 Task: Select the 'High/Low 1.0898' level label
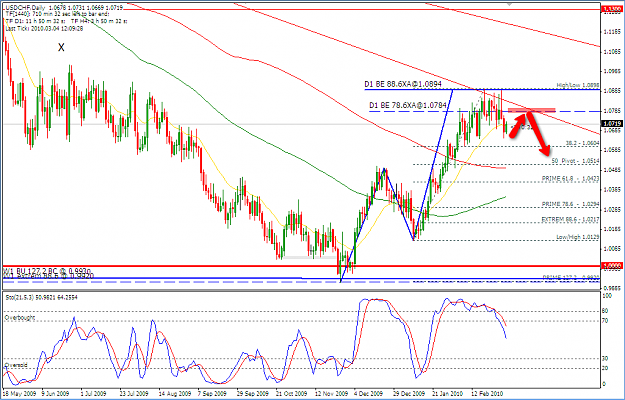(578, 85)
